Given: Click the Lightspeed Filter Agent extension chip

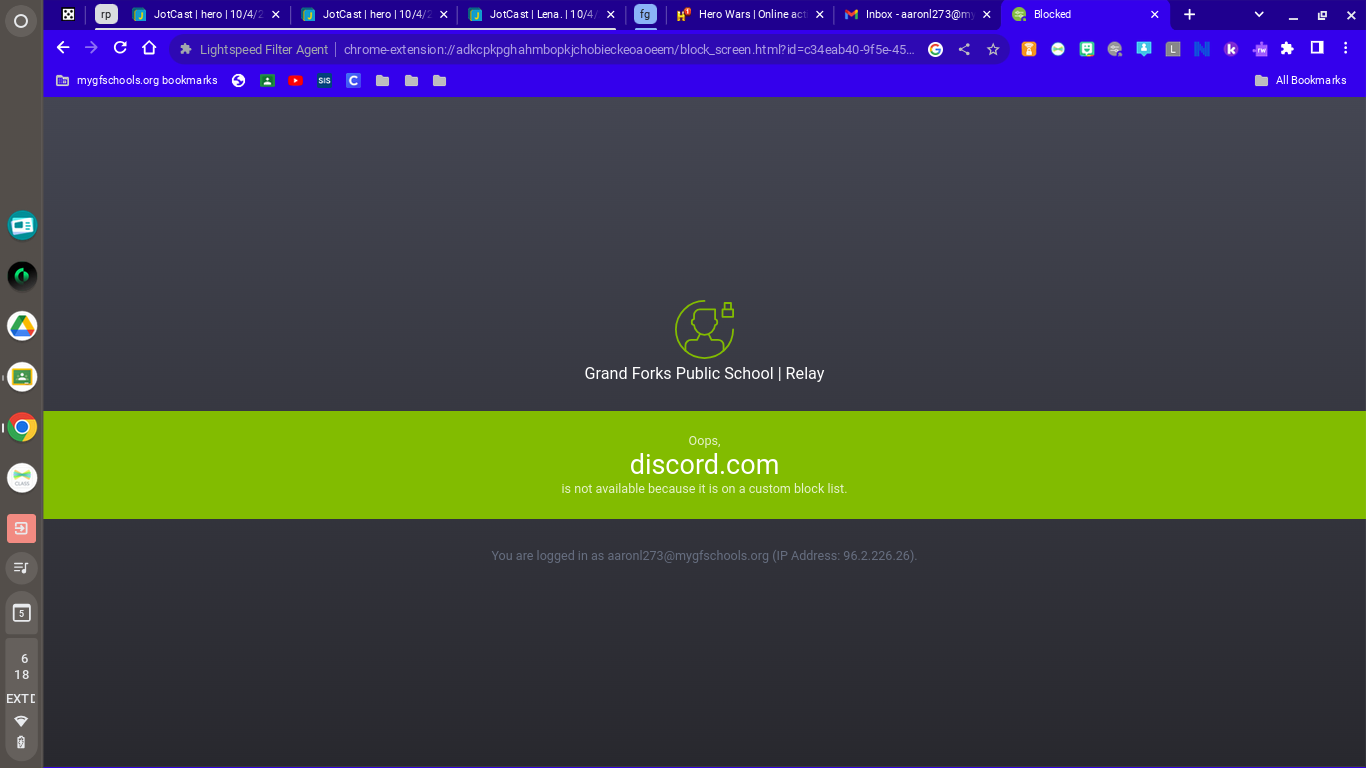Looking at the screenshot, I should (254, 49).
